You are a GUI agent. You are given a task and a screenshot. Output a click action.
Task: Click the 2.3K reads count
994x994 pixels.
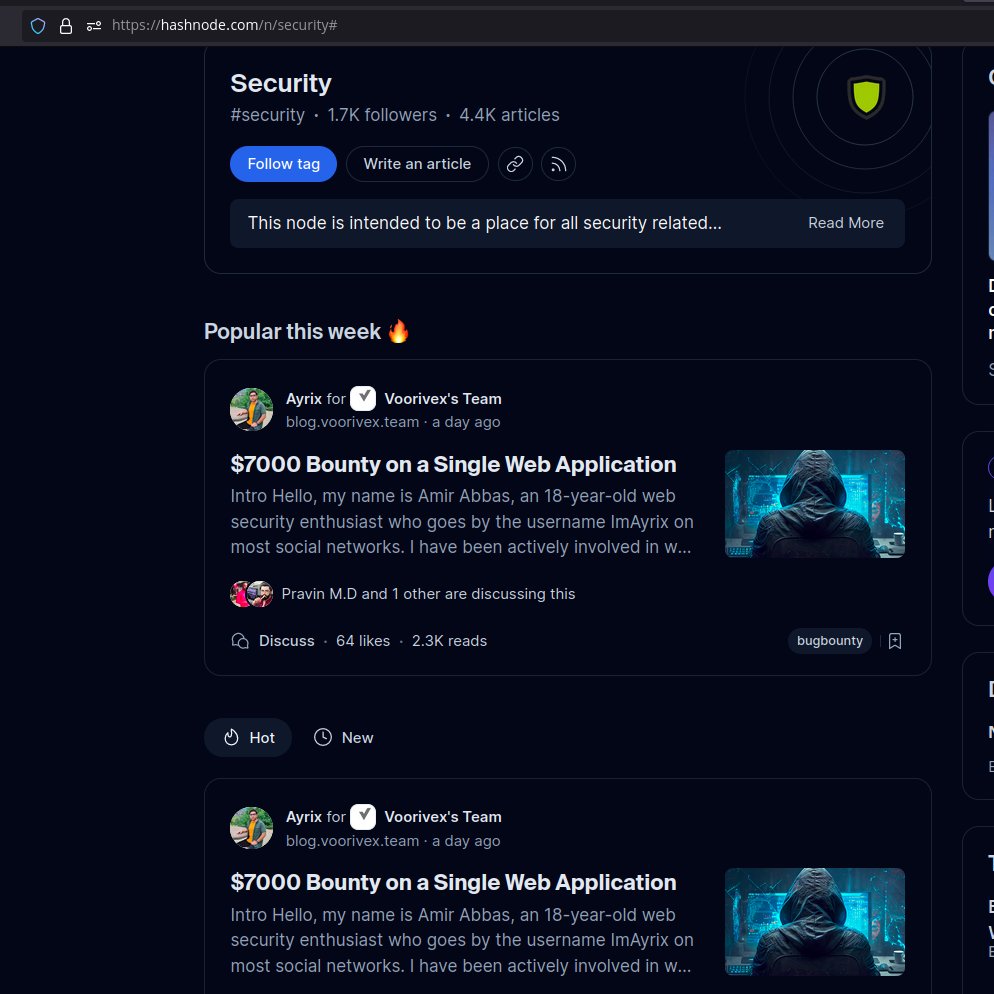coord(449,641)
